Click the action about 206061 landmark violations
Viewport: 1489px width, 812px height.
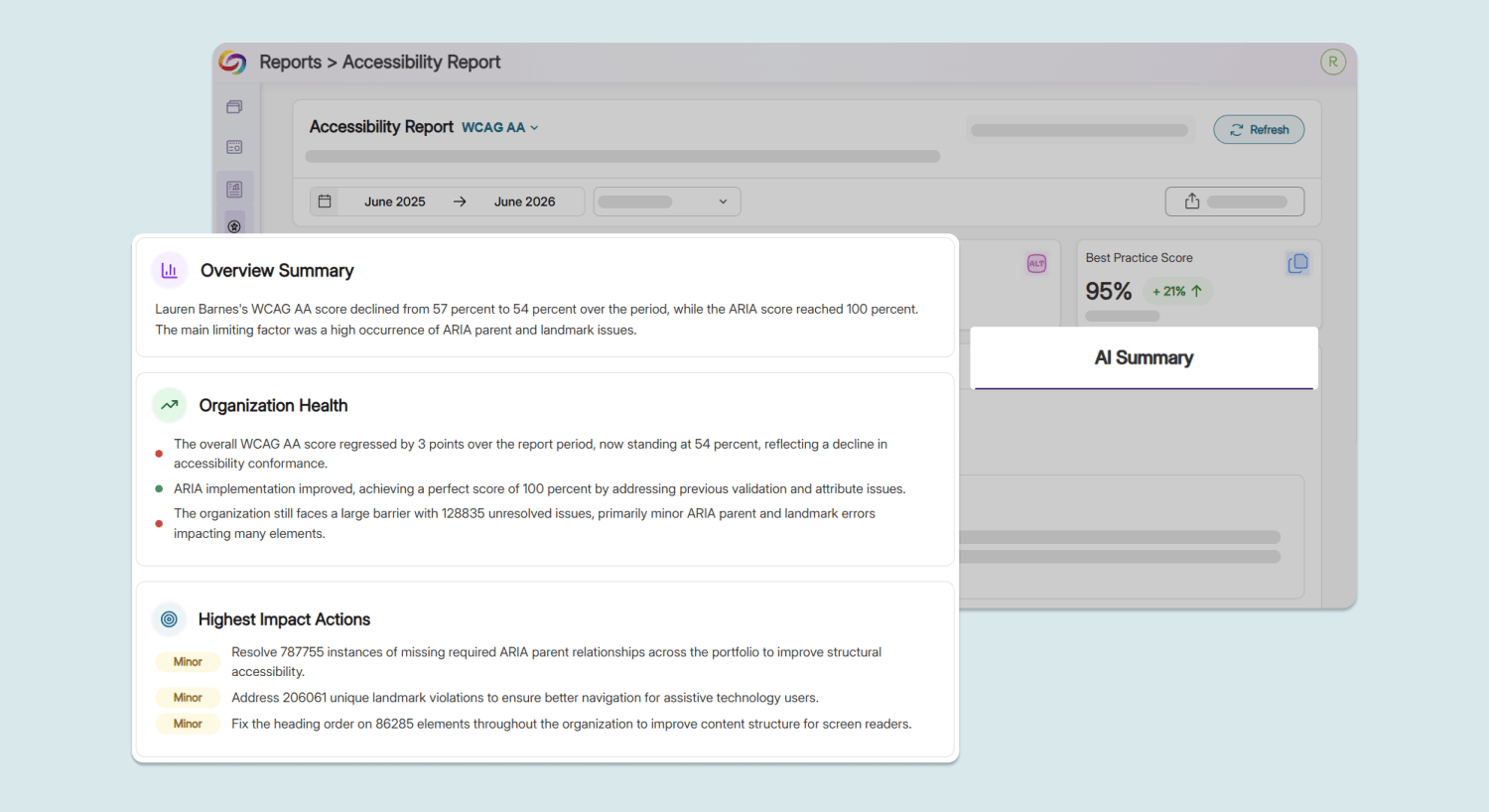click(x=525, y=698)
